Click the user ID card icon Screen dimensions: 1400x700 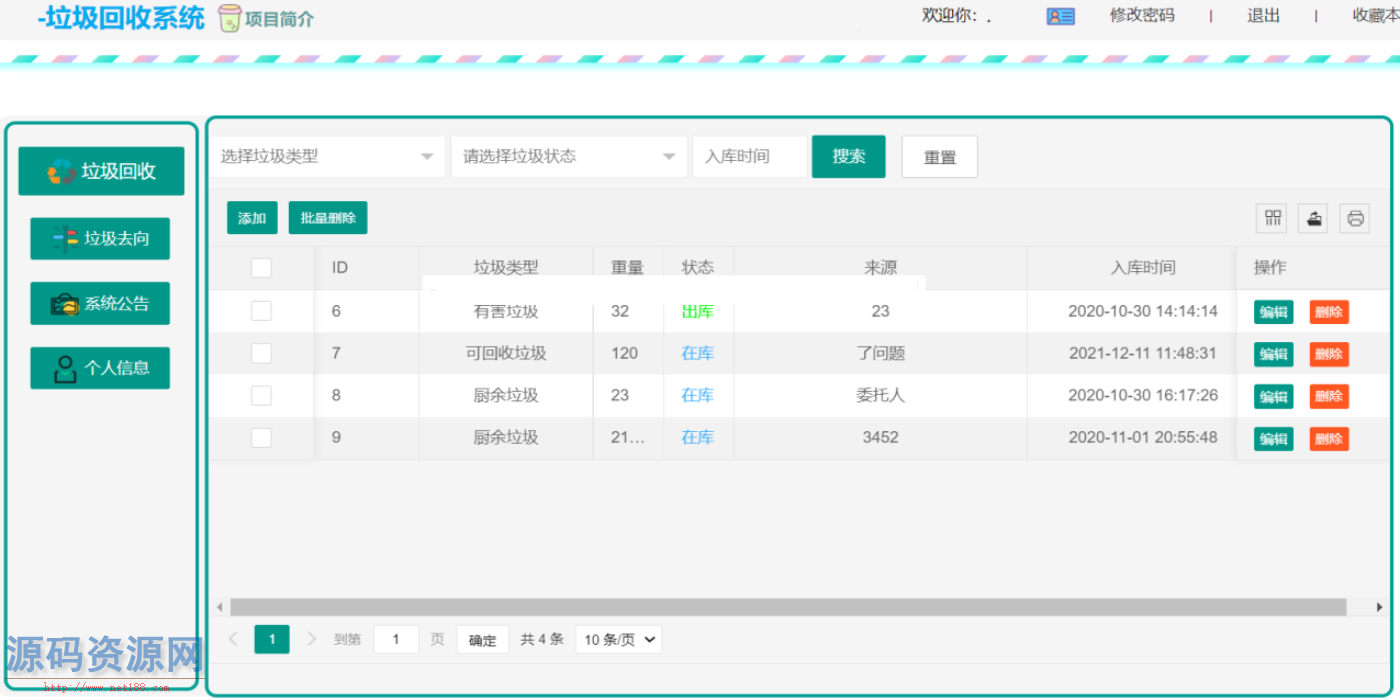coord(1060,16)
